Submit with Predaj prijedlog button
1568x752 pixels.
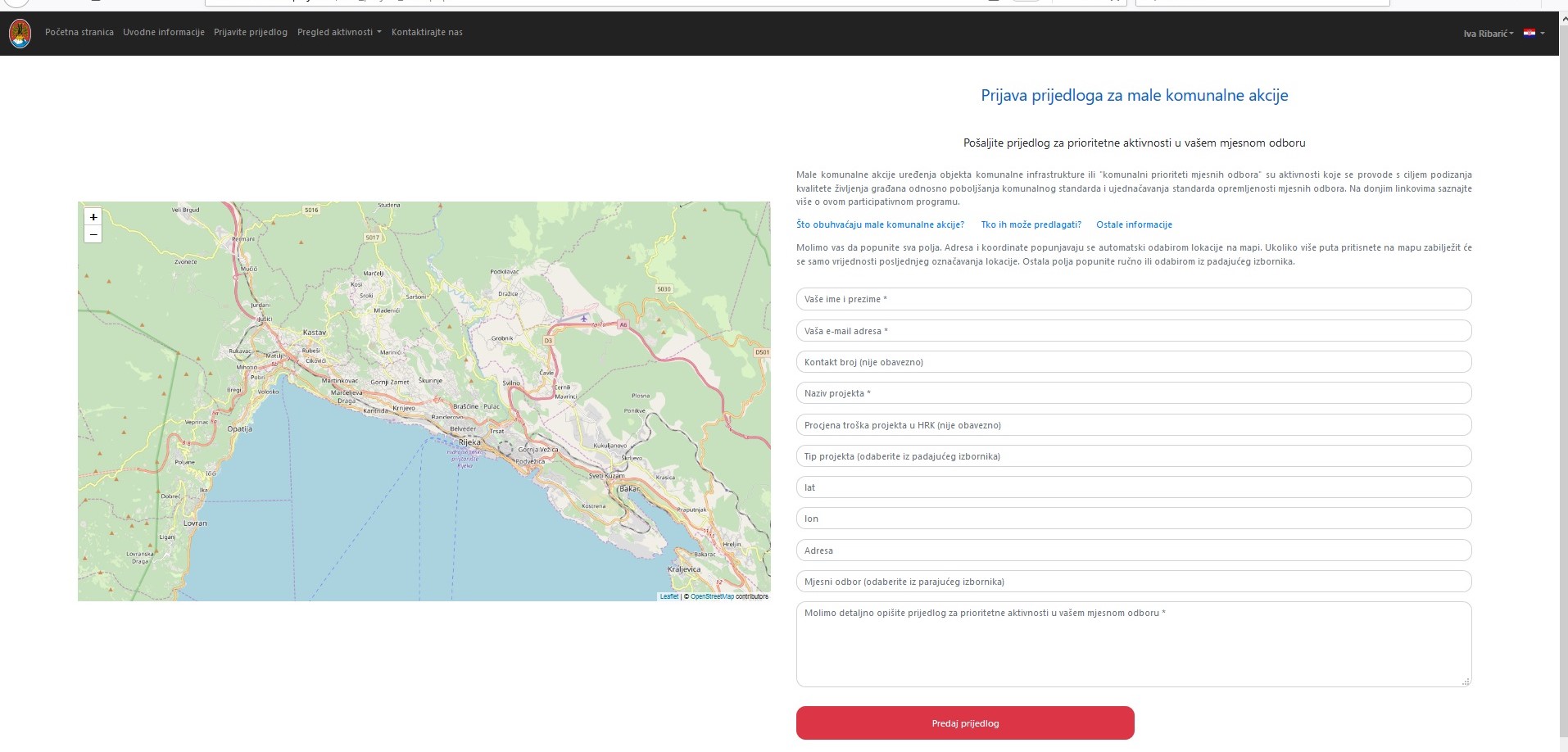pyautogui.click(x=965, y=723)
